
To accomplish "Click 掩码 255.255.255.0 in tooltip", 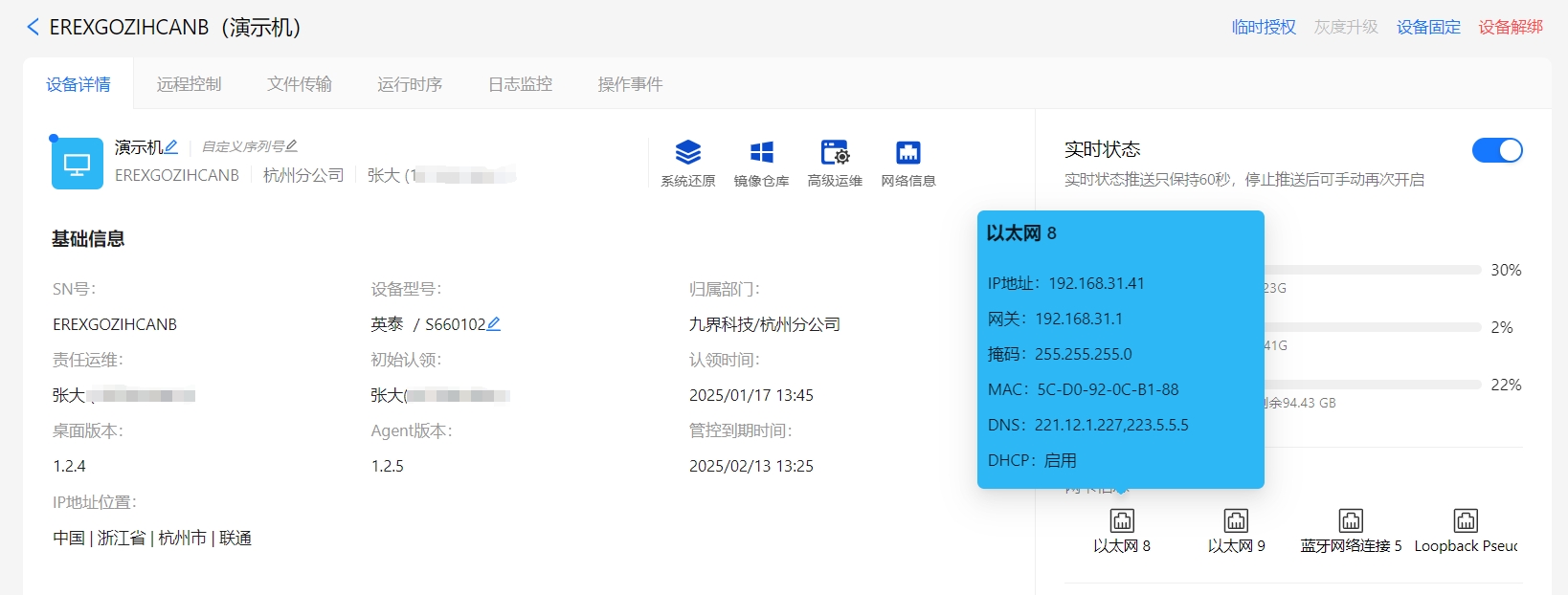I will 1060,354.
